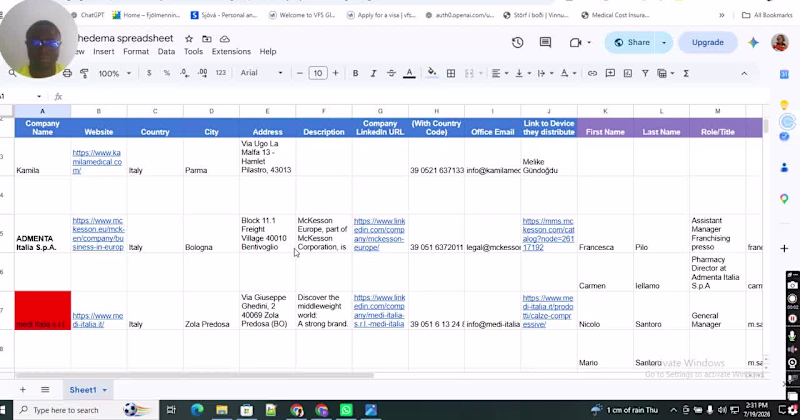Open the mckesson-europe LinkedIn link

pos(379,234)
